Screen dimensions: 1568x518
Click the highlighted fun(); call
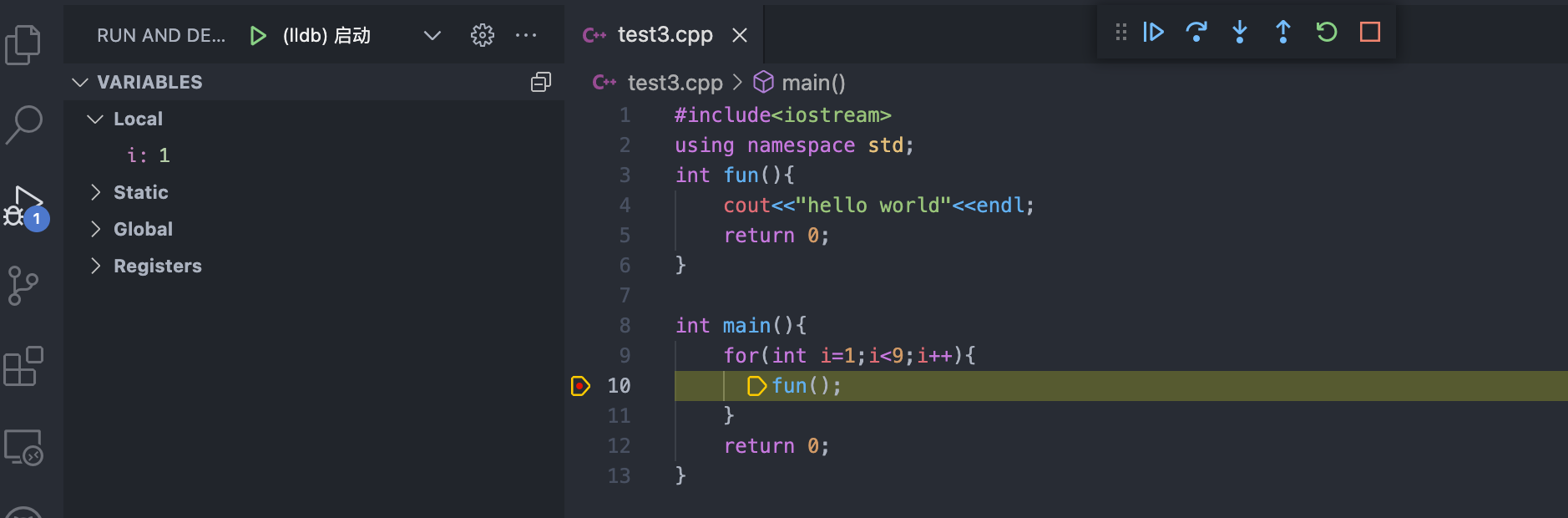point(807,386)
